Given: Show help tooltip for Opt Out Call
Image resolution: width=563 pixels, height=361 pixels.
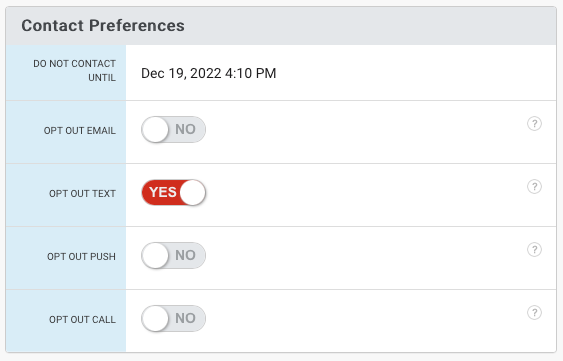Looking at the screenshot, I should point(534,313).
